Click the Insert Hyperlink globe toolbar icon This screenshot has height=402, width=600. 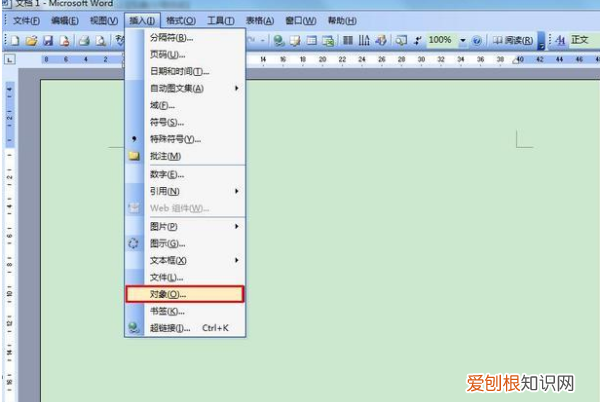(x=279, y=41)
